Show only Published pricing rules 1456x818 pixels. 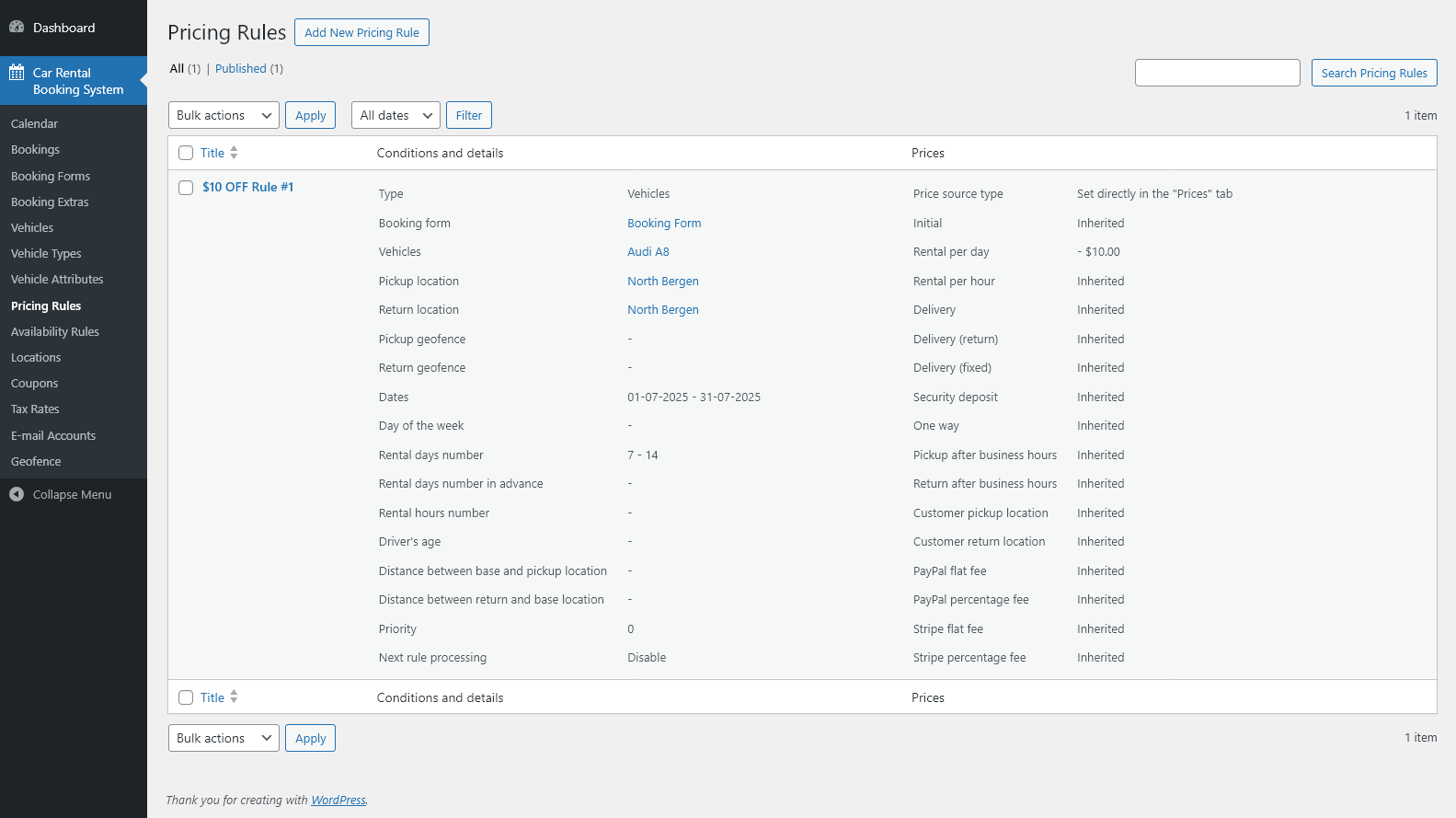click(241, 68)
